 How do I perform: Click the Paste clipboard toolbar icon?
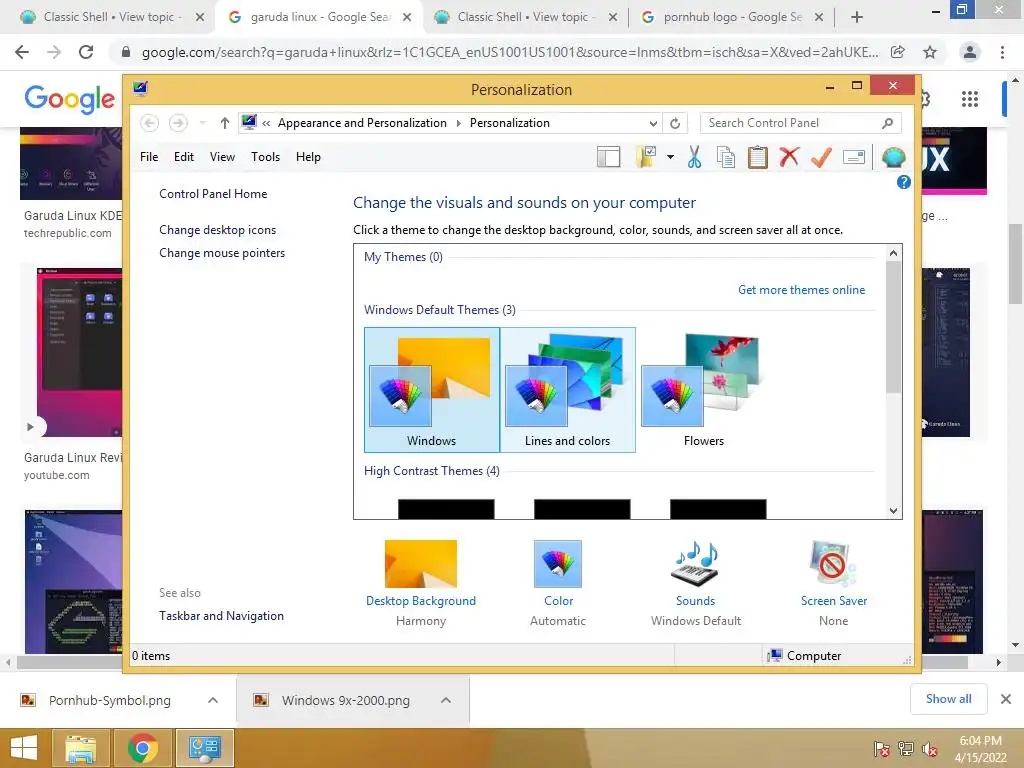pos(758,157)
